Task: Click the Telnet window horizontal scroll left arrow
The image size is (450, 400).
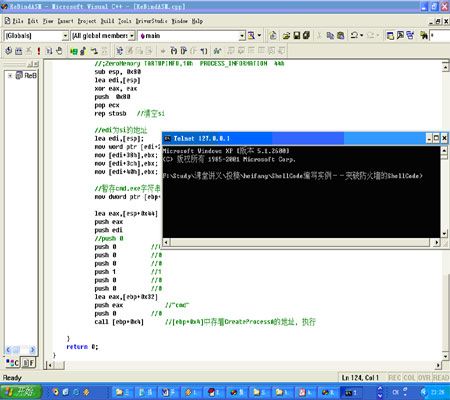Action: (166, 242)
